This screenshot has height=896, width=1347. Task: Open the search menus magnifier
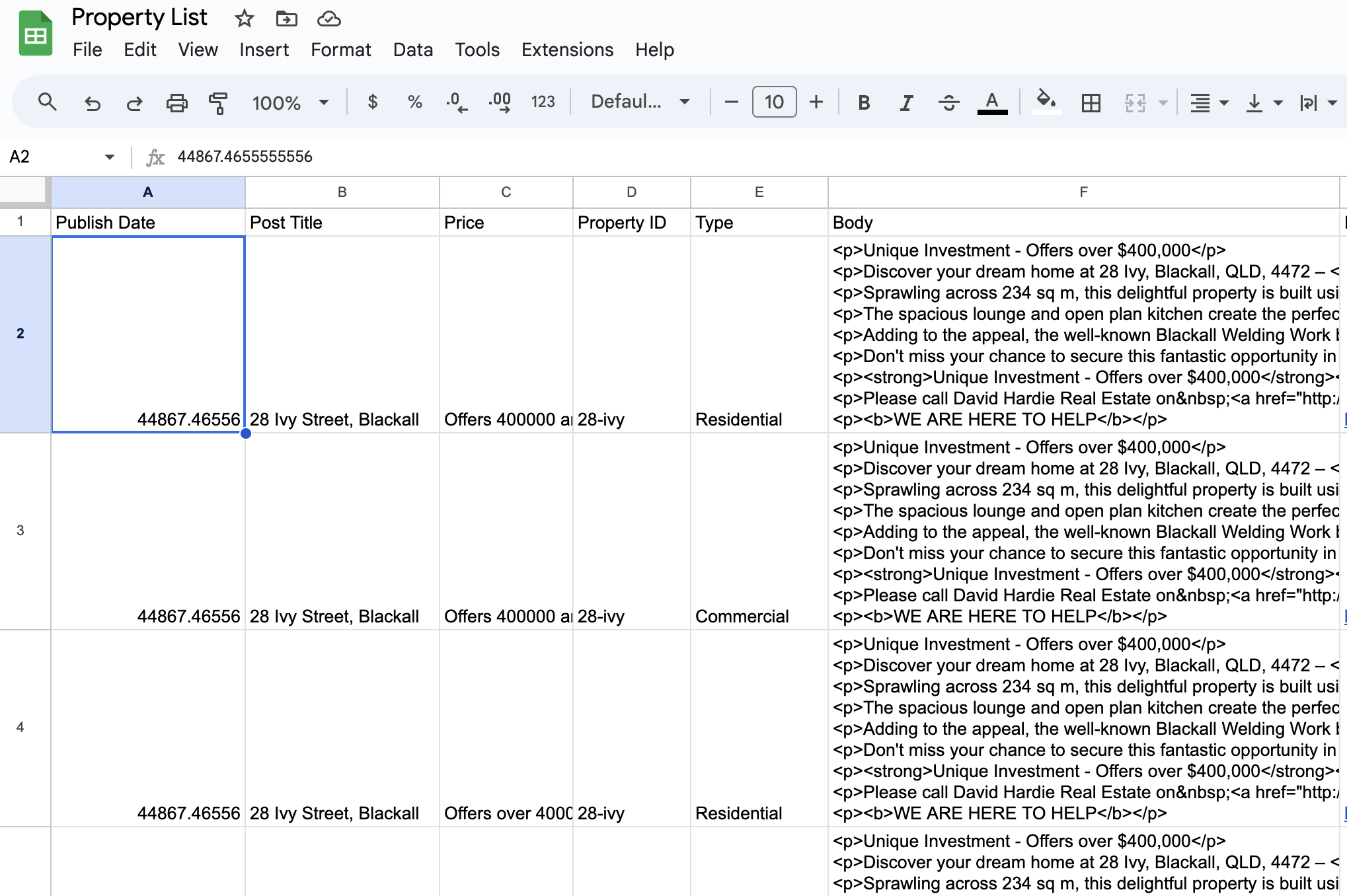47,102
